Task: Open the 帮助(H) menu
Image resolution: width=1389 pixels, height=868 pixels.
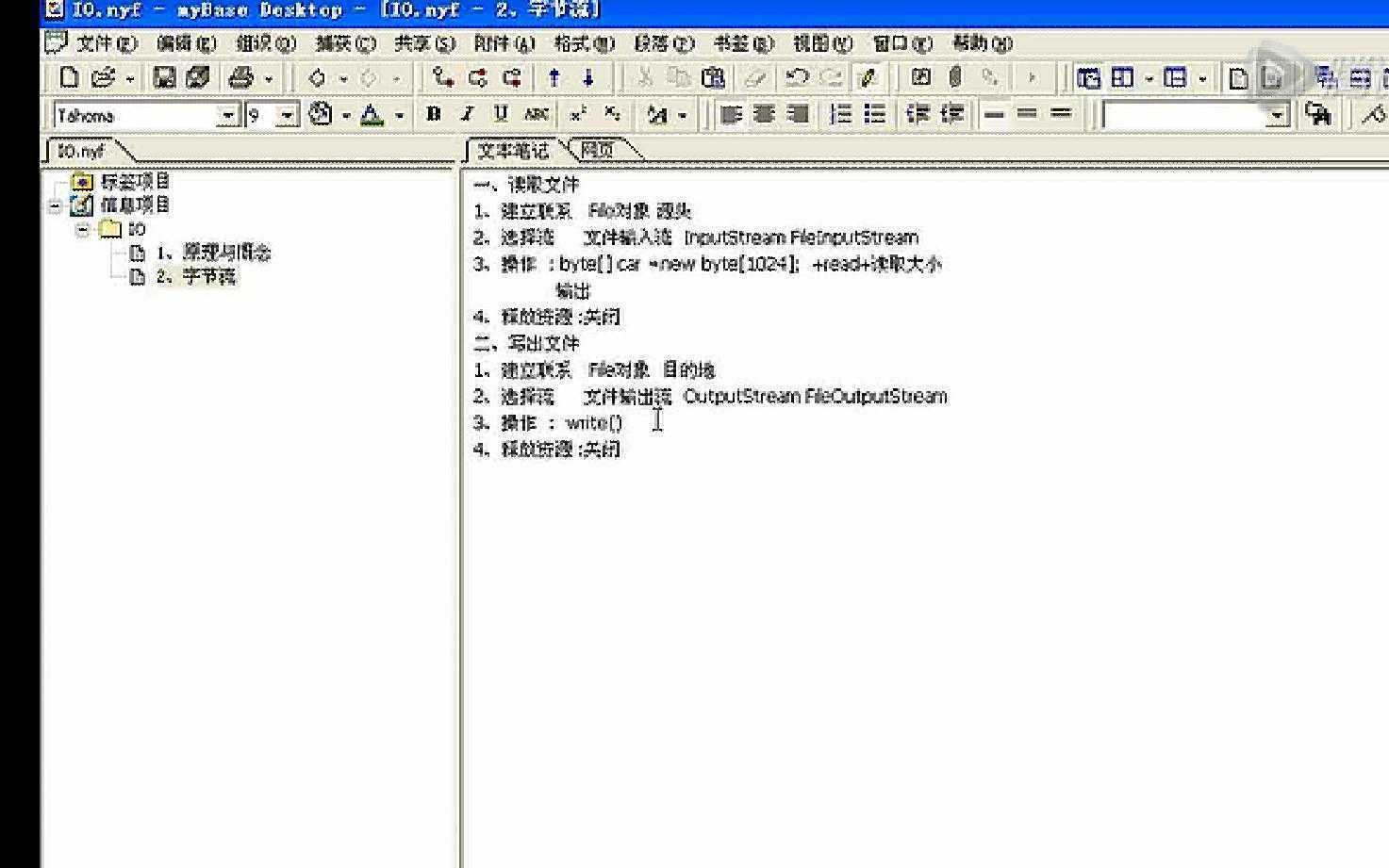Action: pos(982,42)
